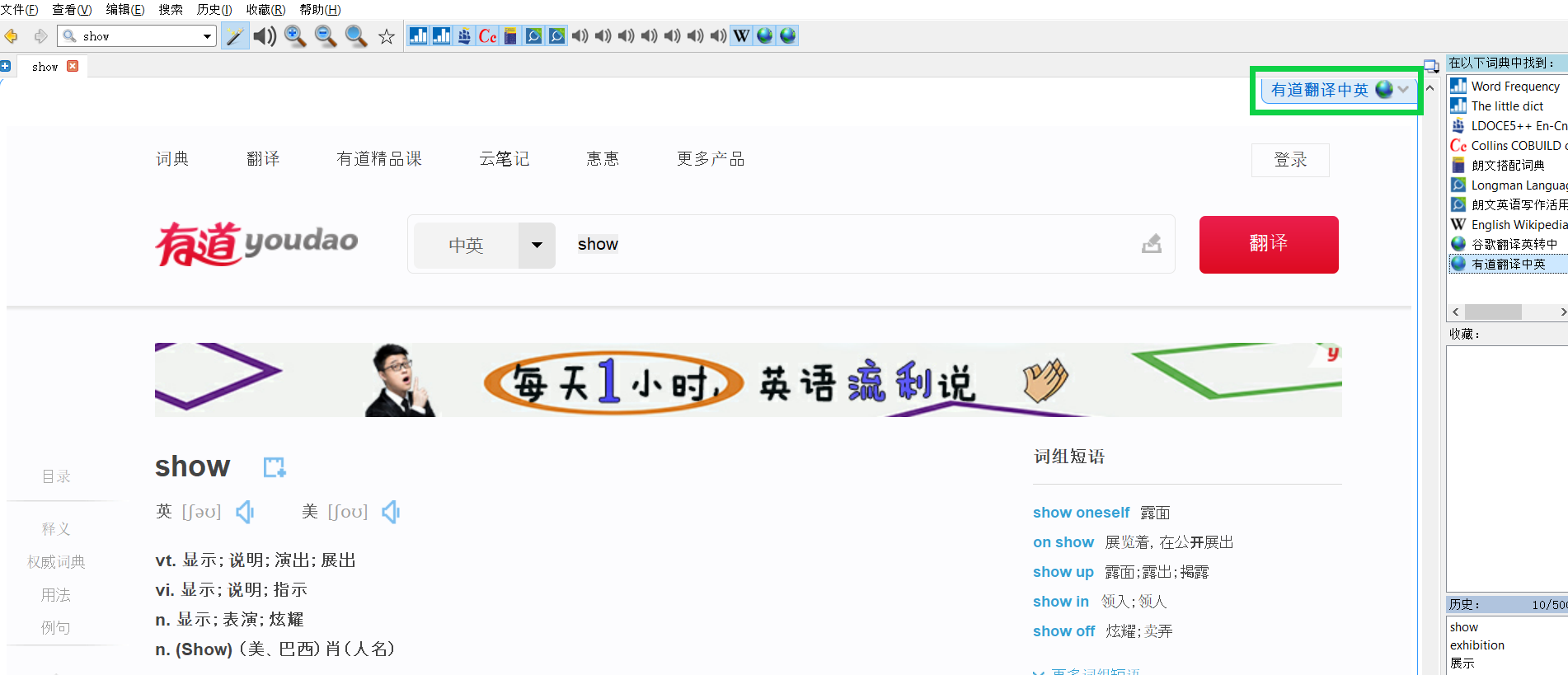
Task: Toggle Collins Cc icon in dictionary bar
Action: pyautogui.click(x=487, y=35)
